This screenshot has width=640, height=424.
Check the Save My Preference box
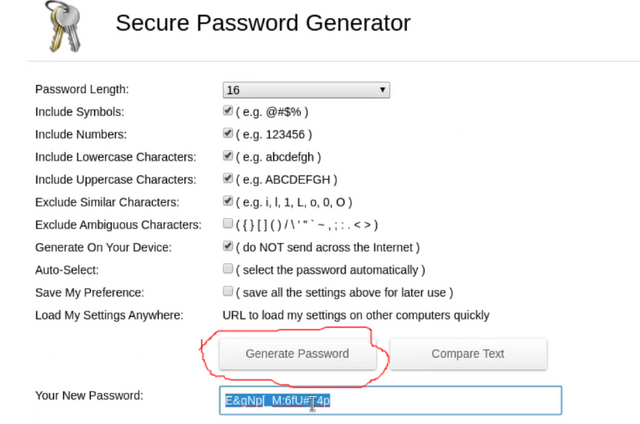(228, 291)
